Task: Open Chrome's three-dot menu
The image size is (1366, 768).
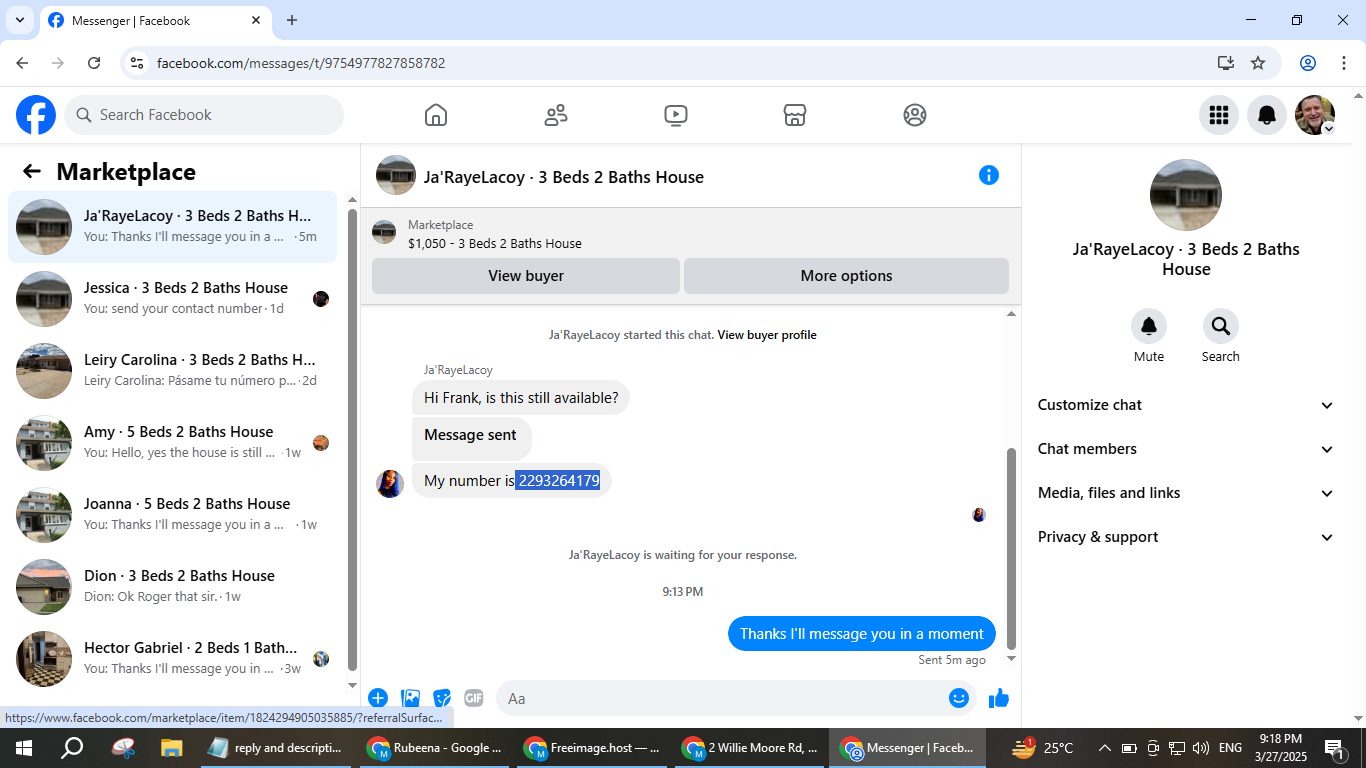Action: click(1344, 63)
